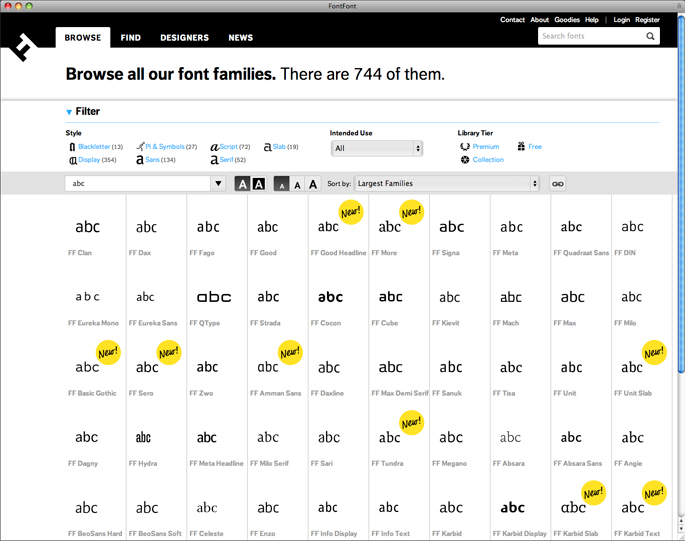Click the New! badge on FF More
The image size is (685, 541).
[x=412, y=212]
